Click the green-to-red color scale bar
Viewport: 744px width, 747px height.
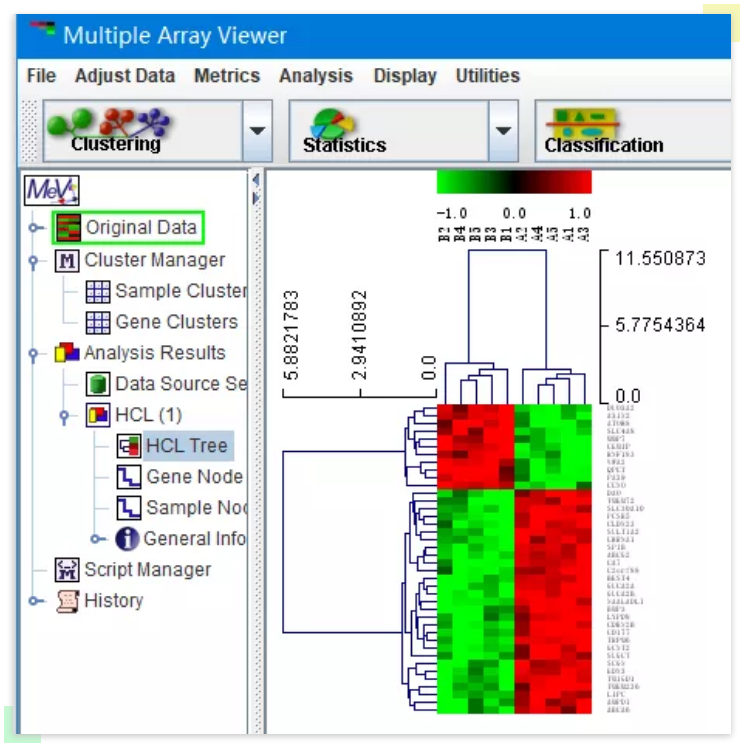click(x=514, y=182)
